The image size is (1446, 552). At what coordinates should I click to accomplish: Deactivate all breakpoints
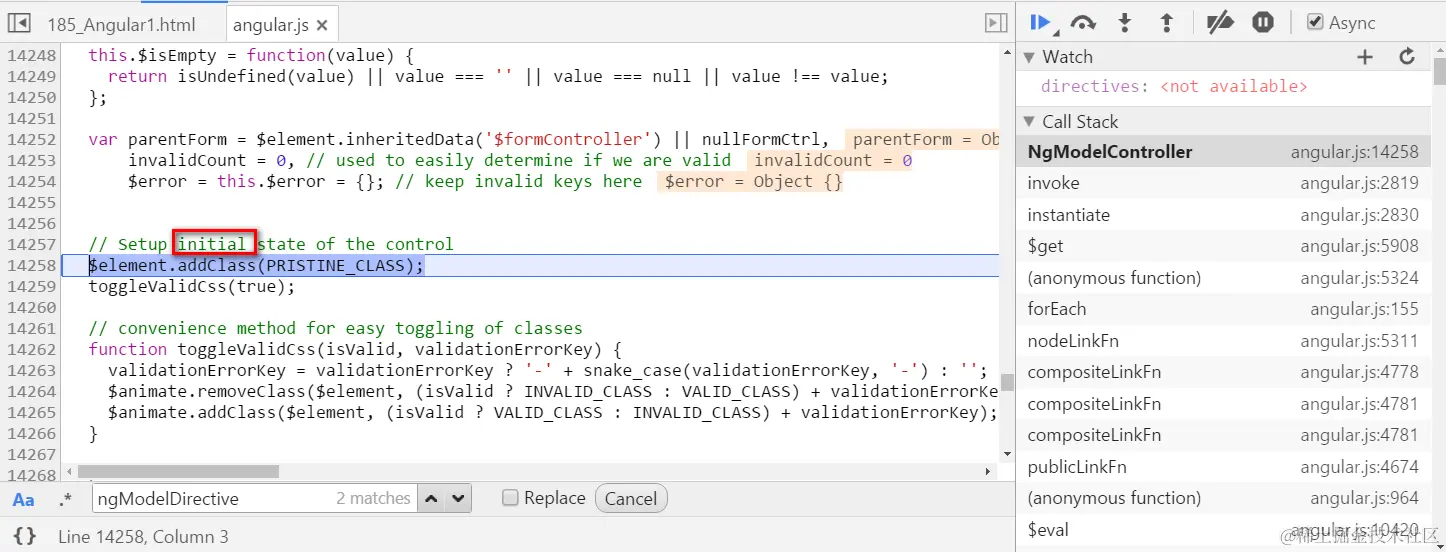pos(1220,23)
